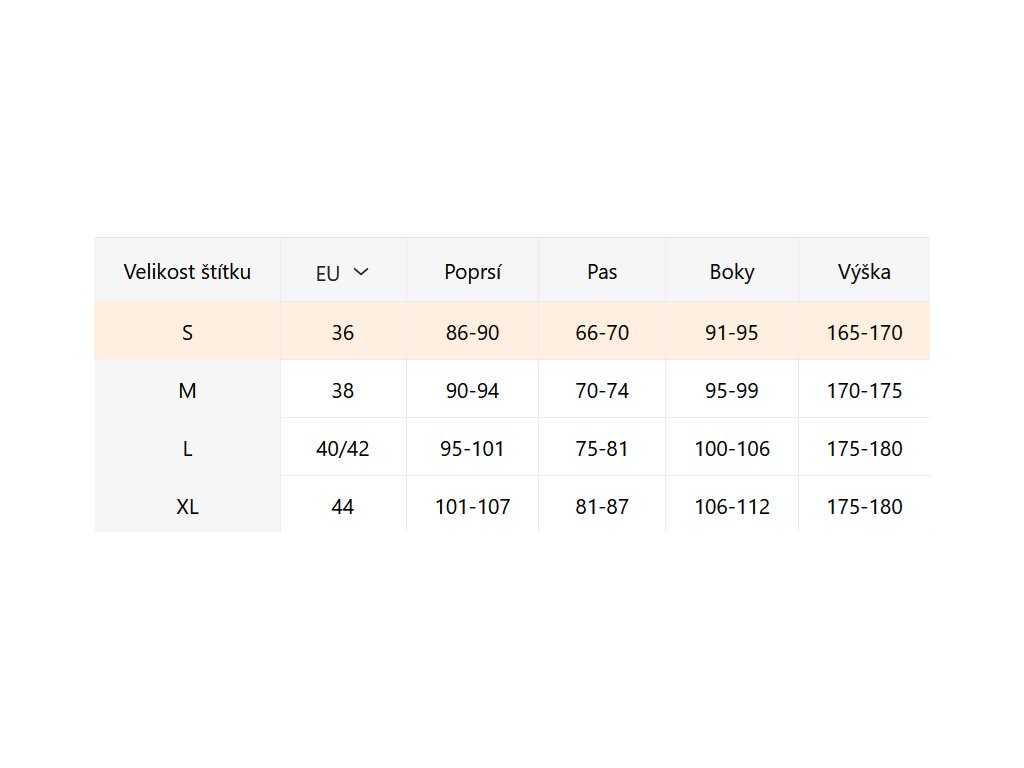Image resolution: width=1024 pixels, height=768 pixels.
Task: Click the 101-107 bust measurement cell
Action: tap(472, 507)
